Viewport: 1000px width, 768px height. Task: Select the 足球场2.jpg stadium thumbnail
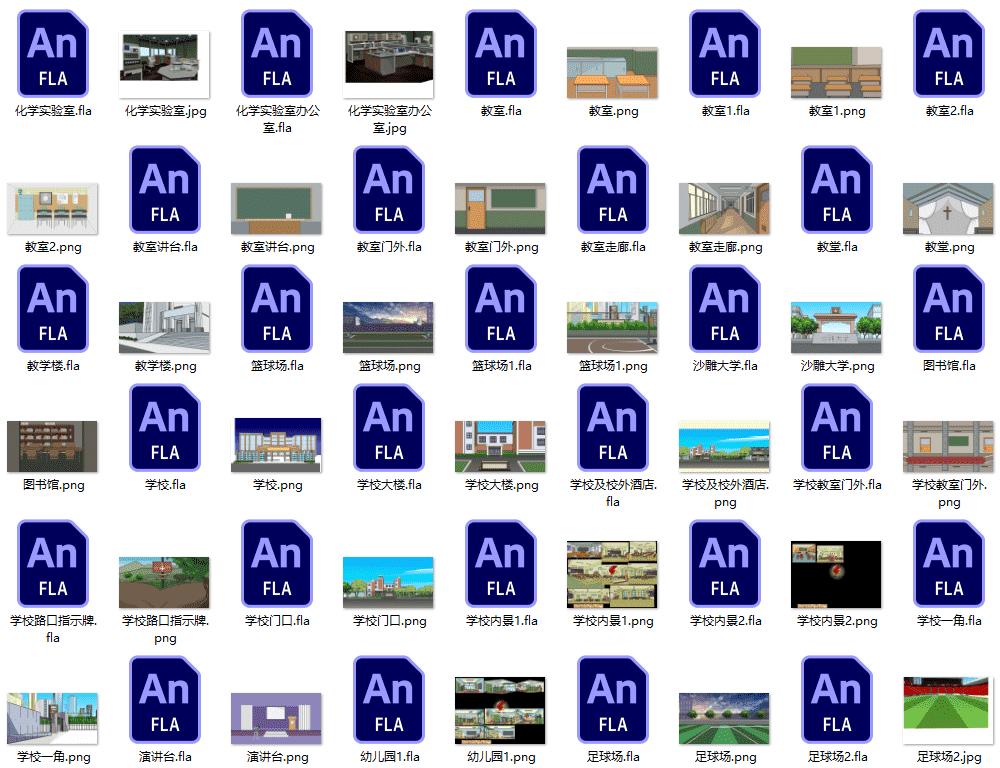[x=949, y=710]
